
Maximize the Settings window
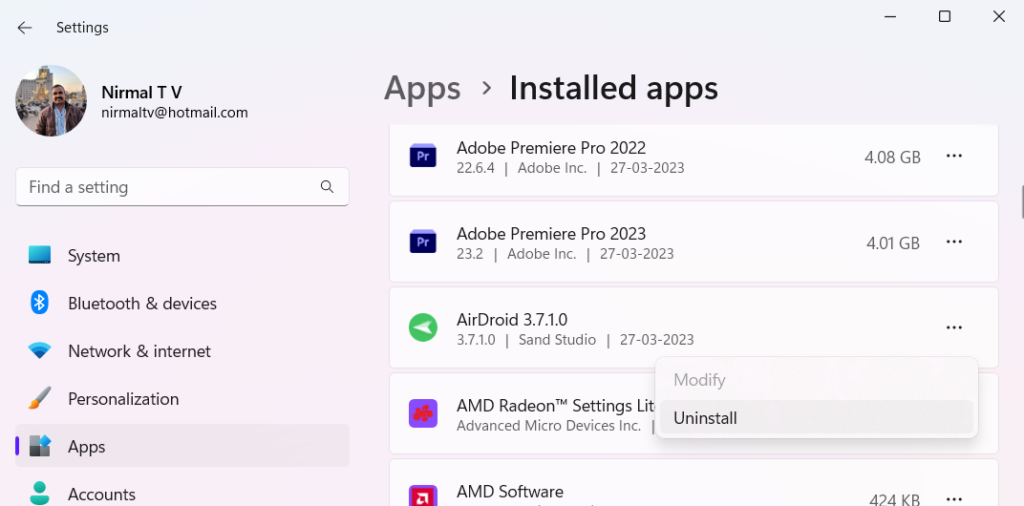(944, 16)
